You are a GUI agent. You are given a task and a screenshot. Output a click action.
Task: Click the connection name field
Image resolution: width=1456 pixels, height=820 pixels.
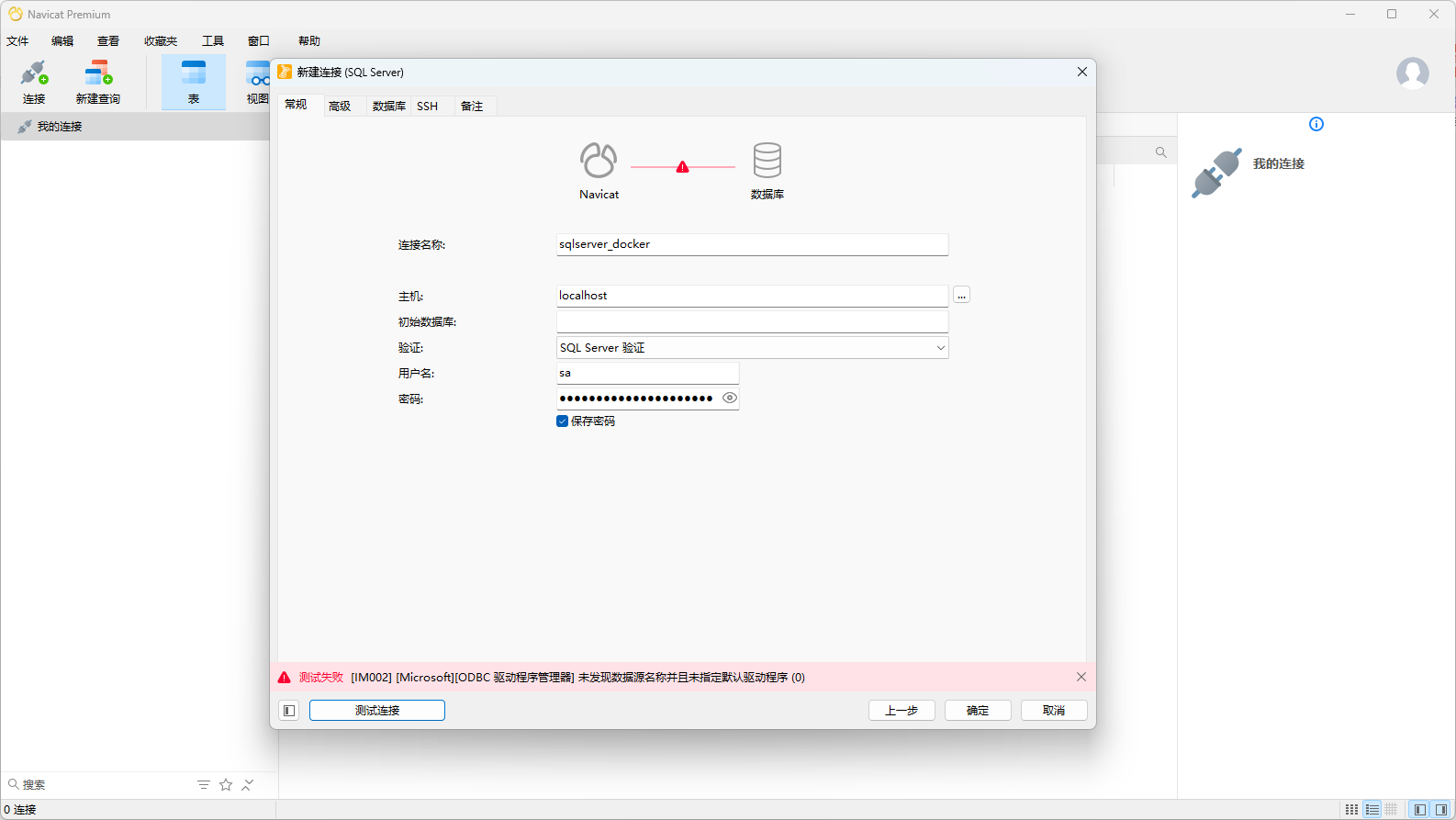pyautogui.click(x=752, y=244)
